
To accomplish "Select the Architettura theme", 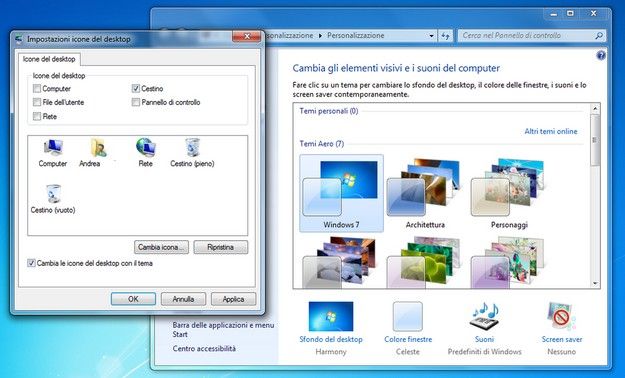I will click(425, 193).
